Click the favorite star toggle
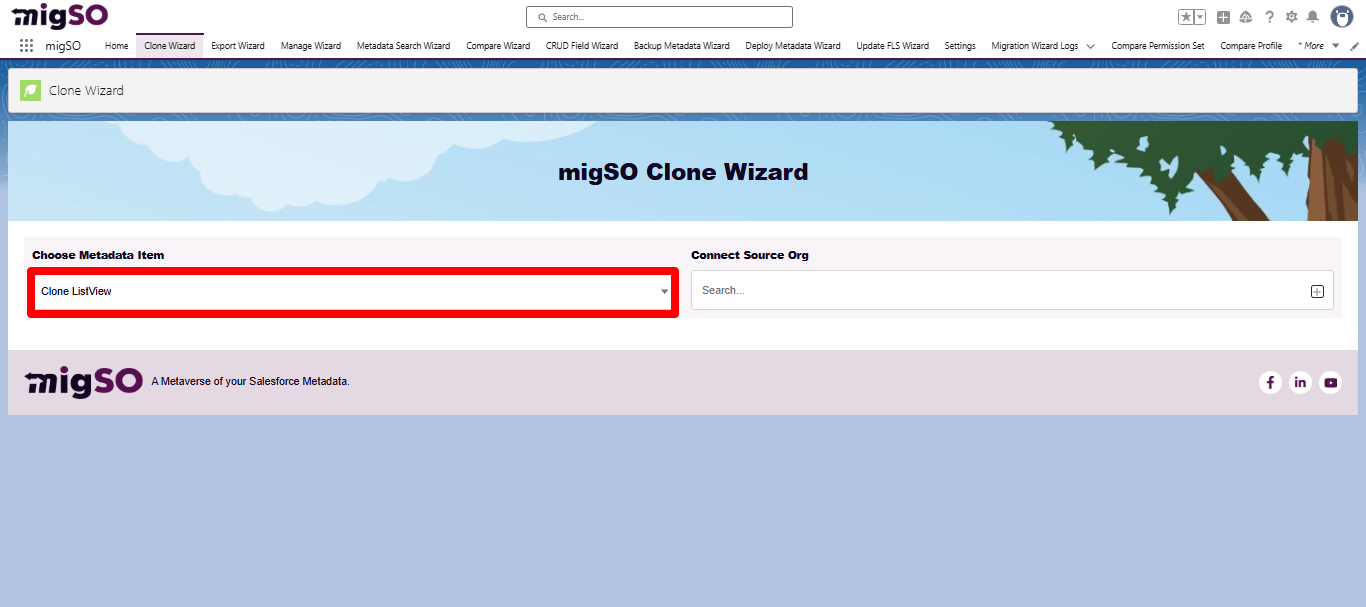This screenshot has height=607, width=1366. coord(1186,17)
